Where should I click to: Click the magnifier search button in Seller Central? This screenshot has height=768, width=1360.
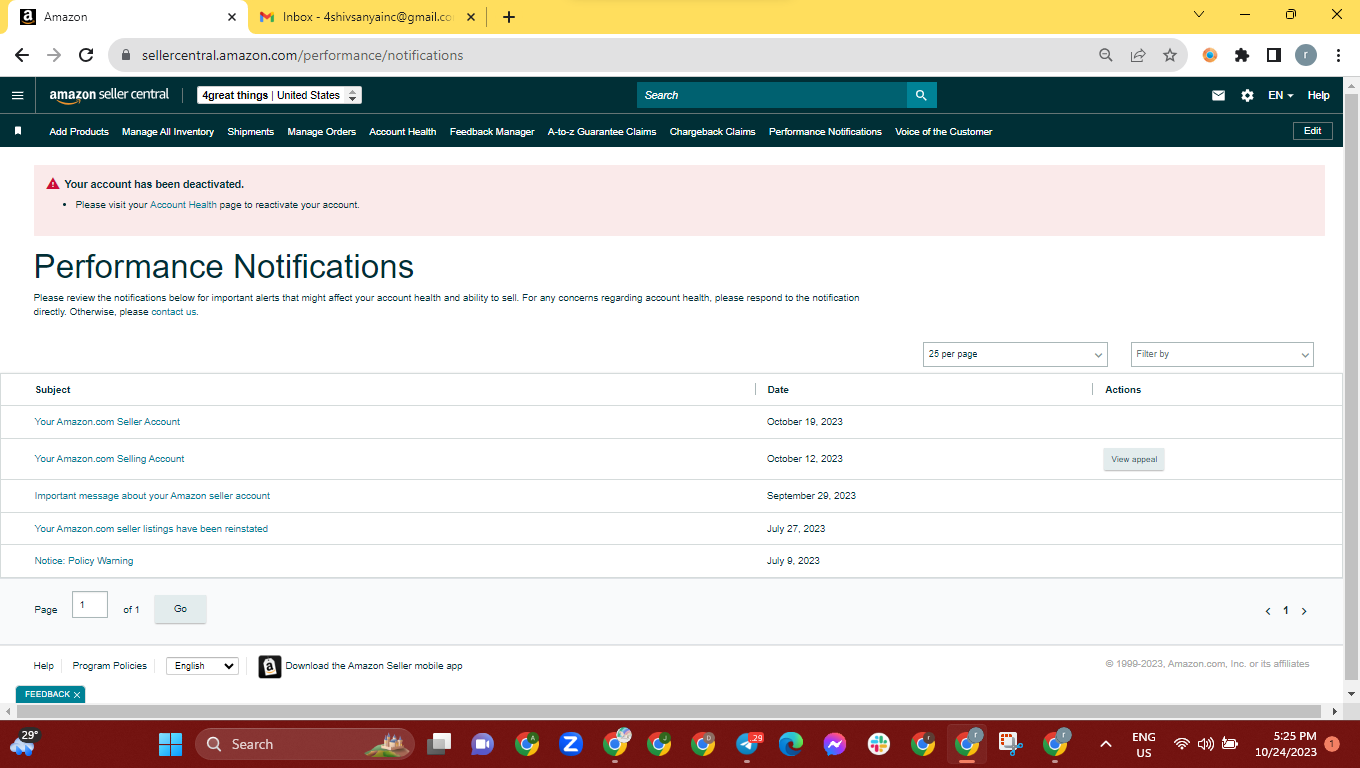[x=921, y=95]
